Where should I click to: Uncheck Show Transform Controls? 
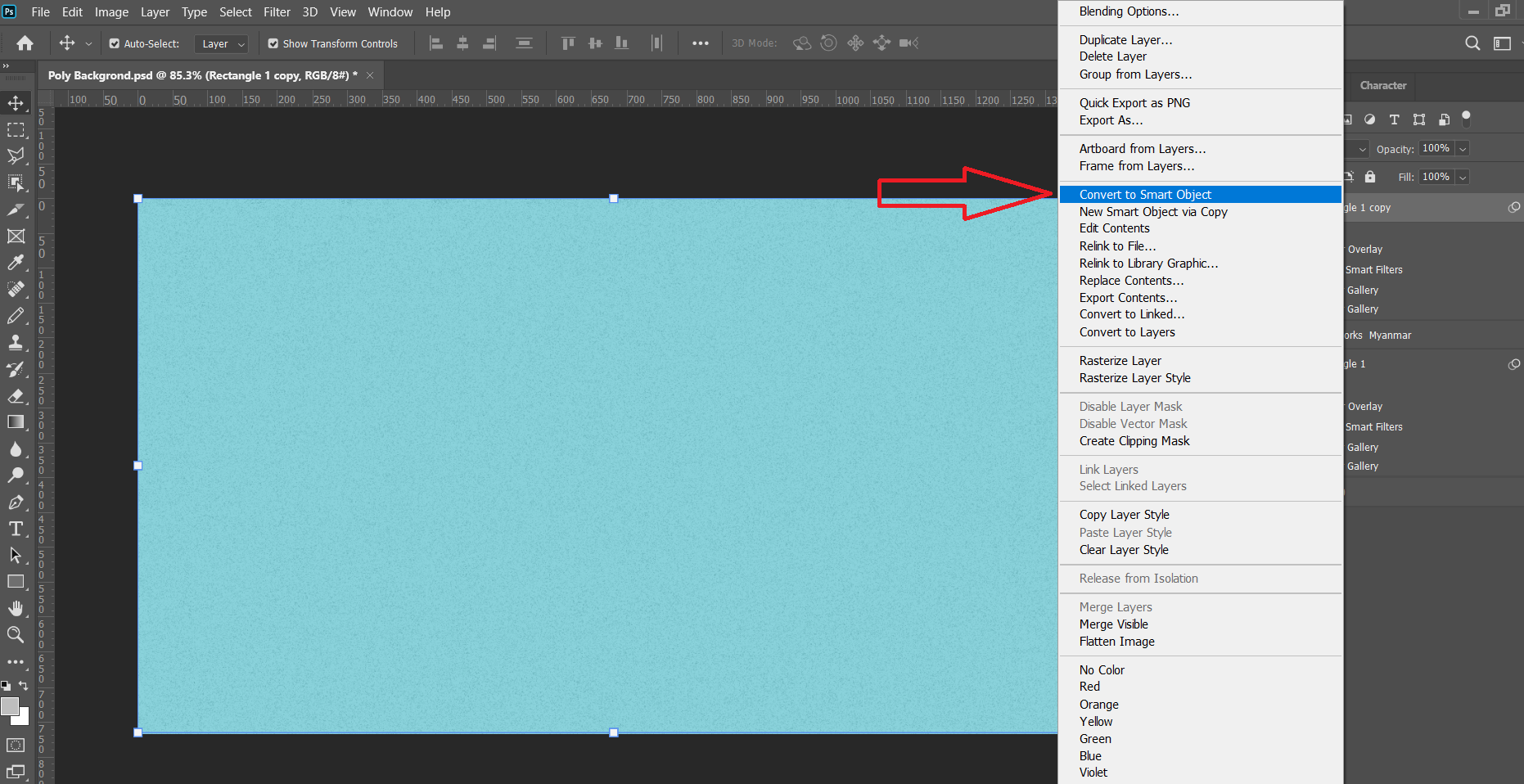(x=273, y=44)
